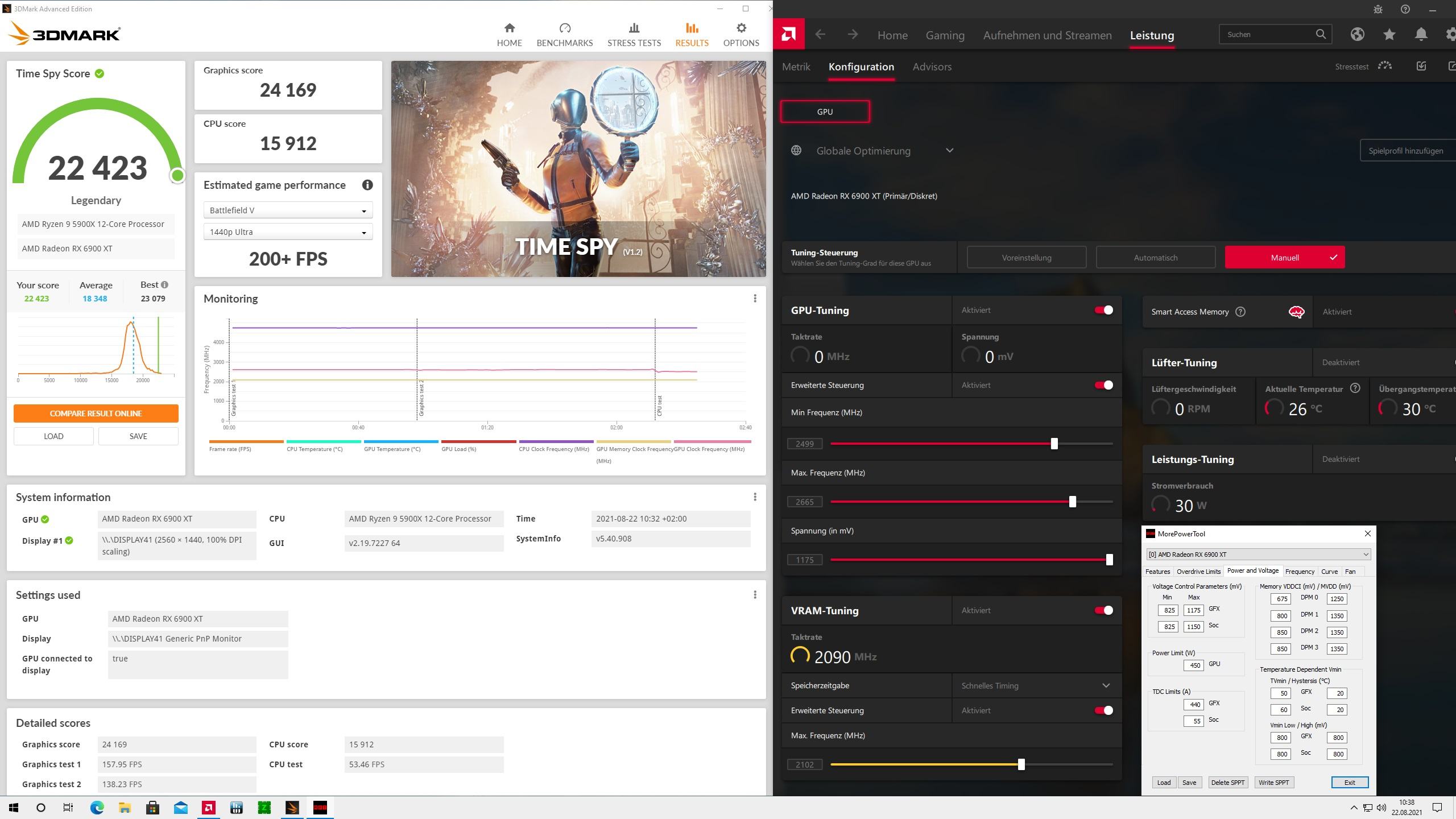Click the Smart Access Memory help icon
The image size is (1456, 819).
coord(1241,312)
